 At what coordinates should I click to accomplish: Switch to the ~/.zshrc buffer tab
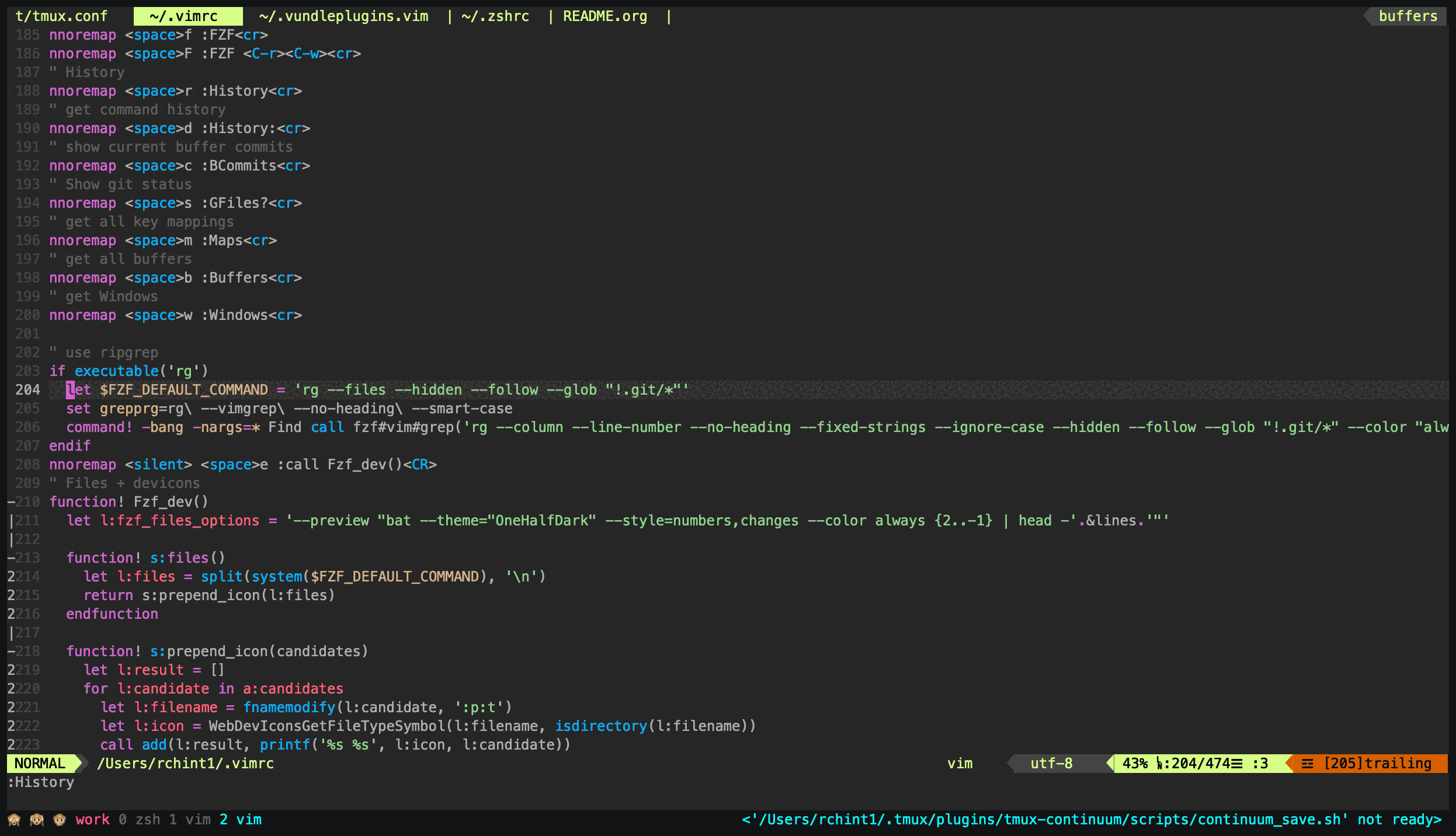(495, 16)
